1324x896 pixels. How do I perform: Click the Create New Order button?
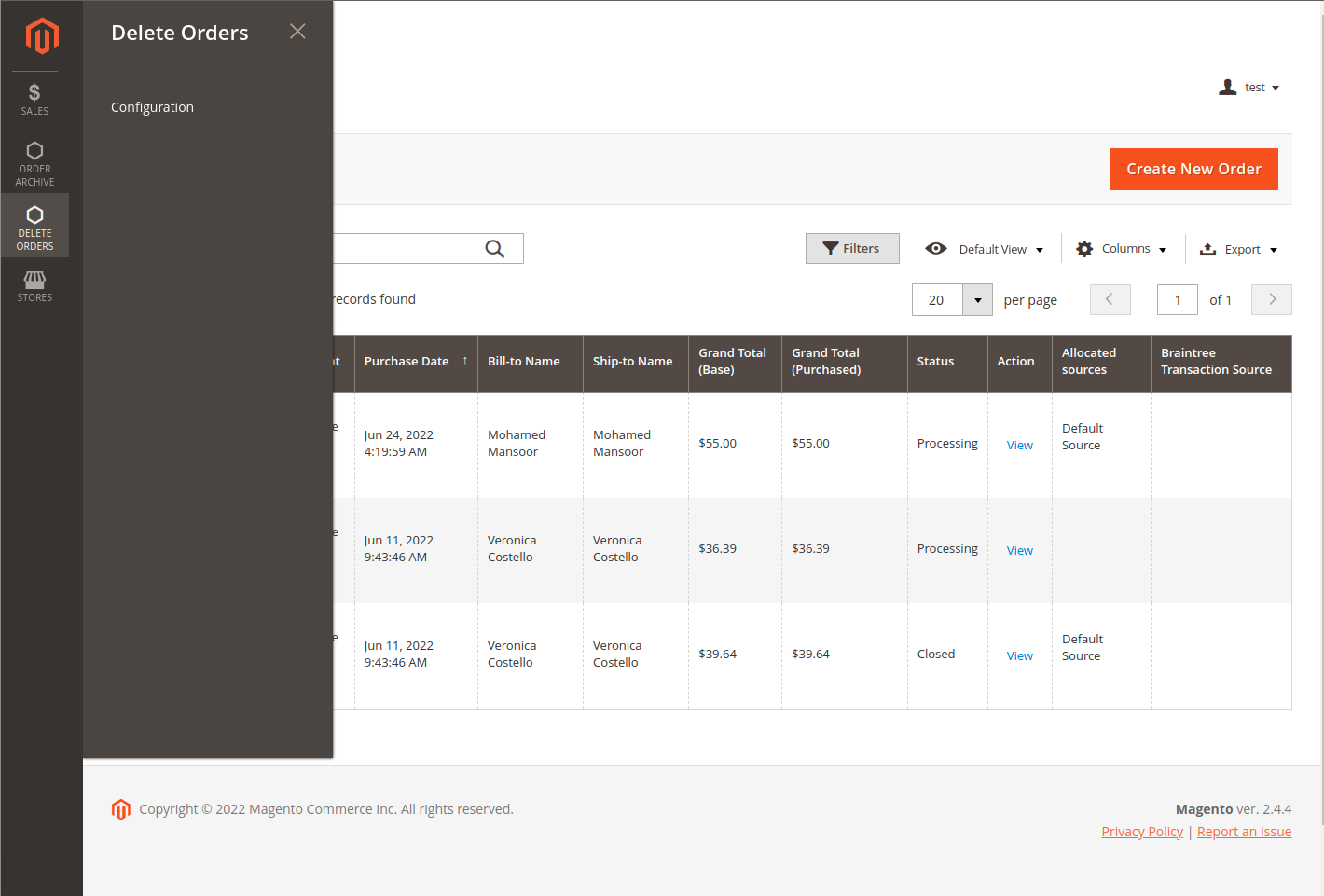pyautogui.click(x=1193, y=169)
